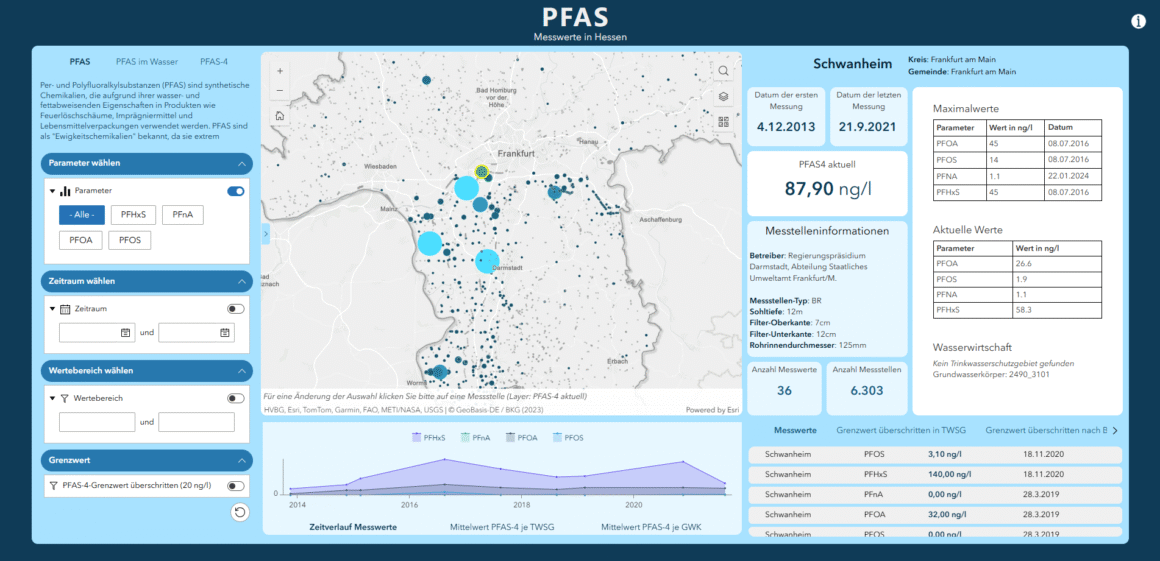
Task: Open the Messwerte list tab
Action: 795,430
